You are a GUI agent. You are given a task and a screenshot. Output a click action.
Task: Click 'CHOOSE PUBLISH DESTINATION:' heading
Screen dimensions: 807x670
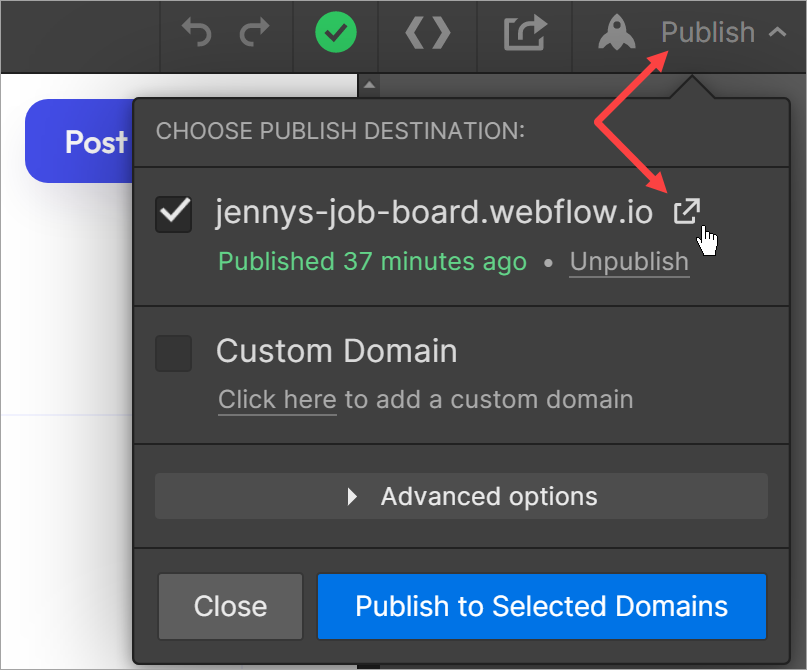point(340,131)
